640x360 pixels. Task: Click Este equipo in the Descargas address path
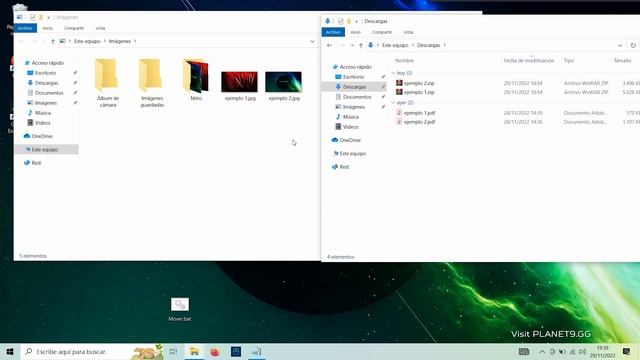coord(395,45)
